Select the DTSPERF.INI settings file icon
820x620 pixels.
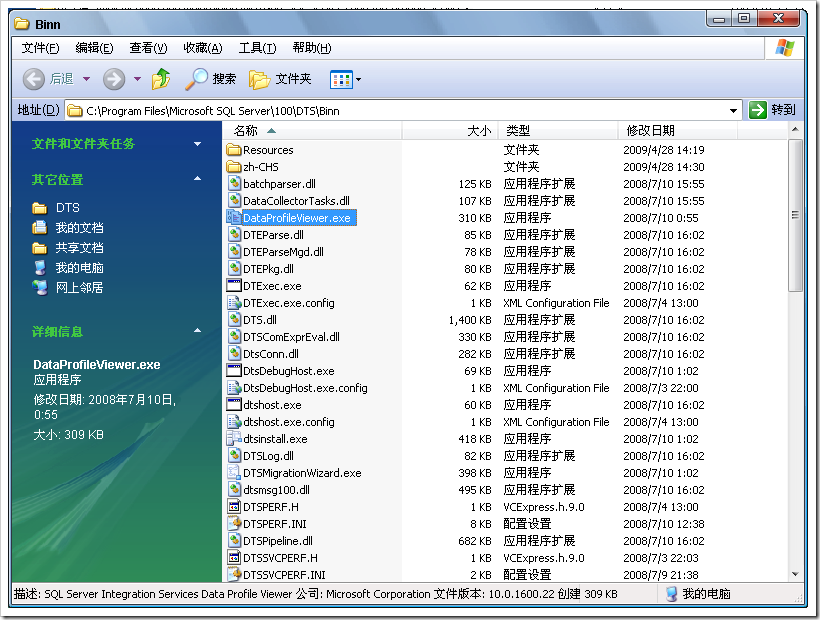[234, 524]
